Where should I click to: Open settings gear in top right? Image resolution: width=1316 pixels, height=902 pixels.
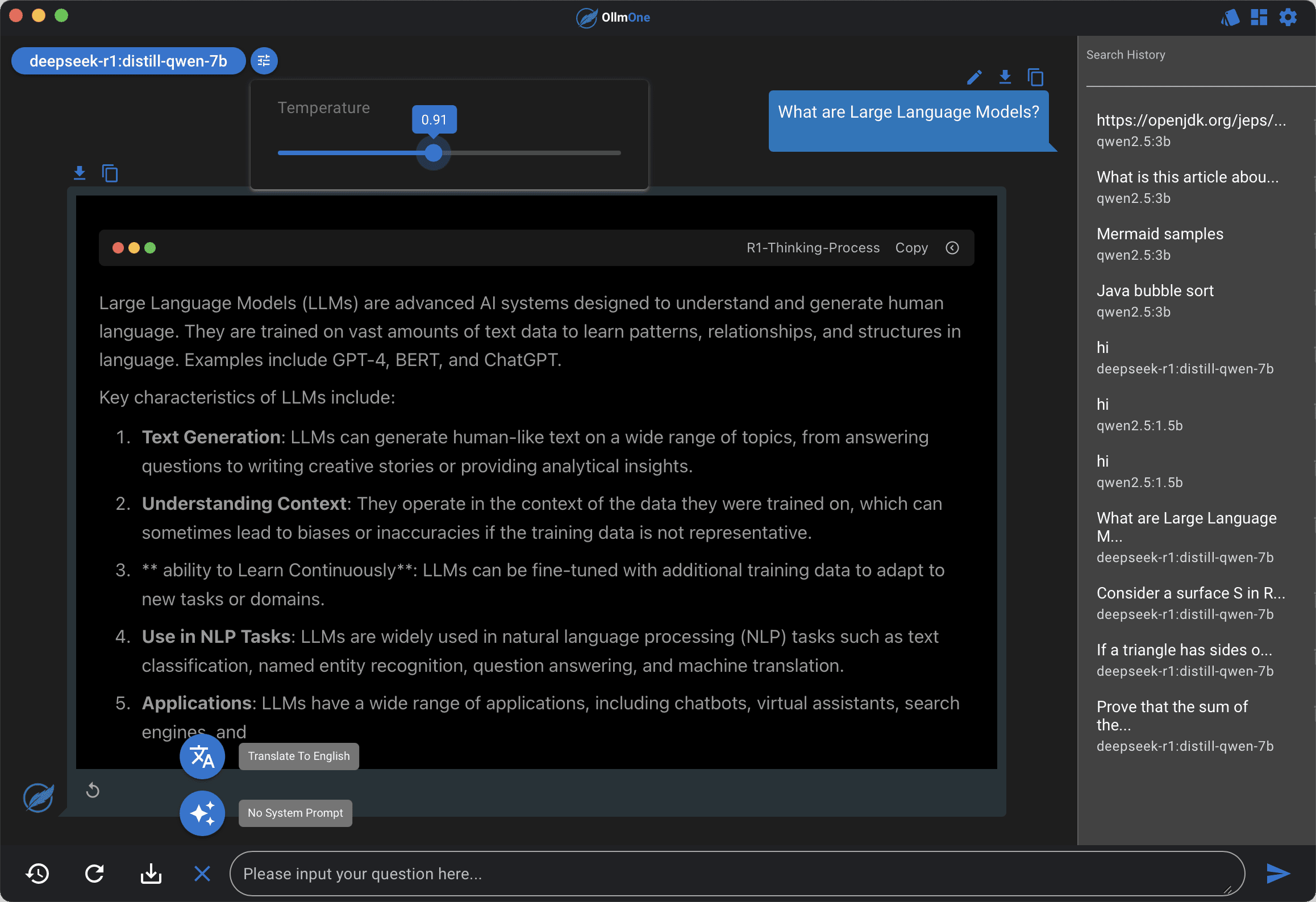tap(1288, 17)
